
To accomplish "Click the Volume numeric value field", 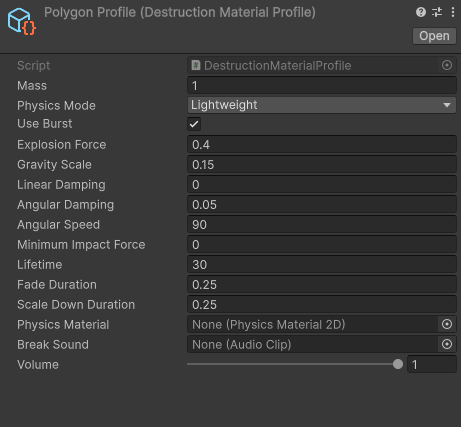I will [x=432, y=364].
